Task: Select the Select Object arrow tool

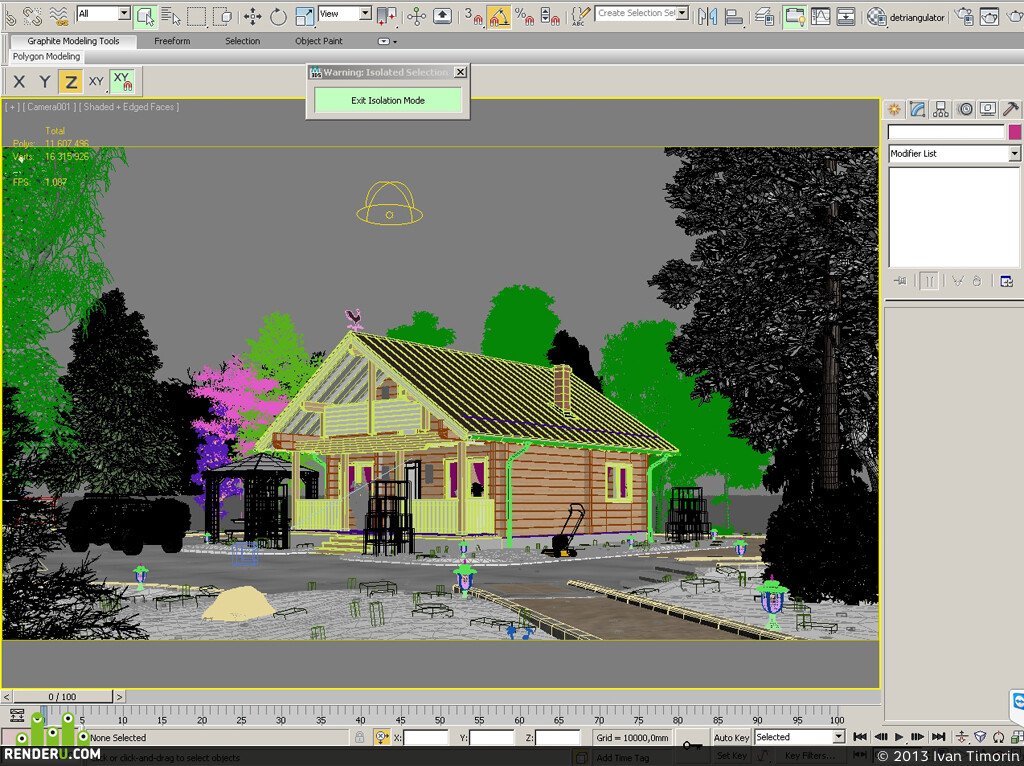Action: (145, 16)
